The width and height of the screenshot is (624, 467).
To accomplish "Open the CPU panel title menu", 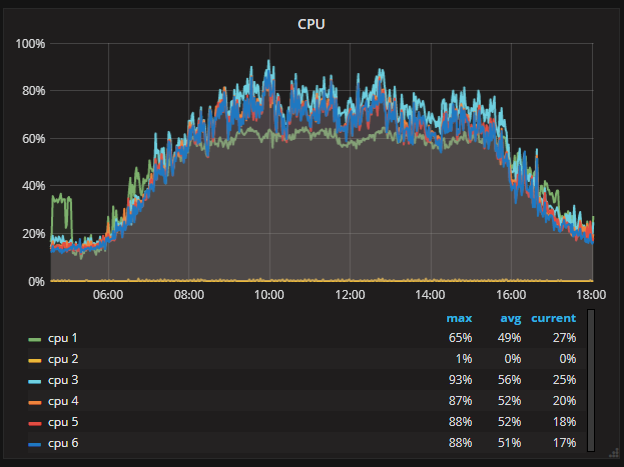I will 311,23.
